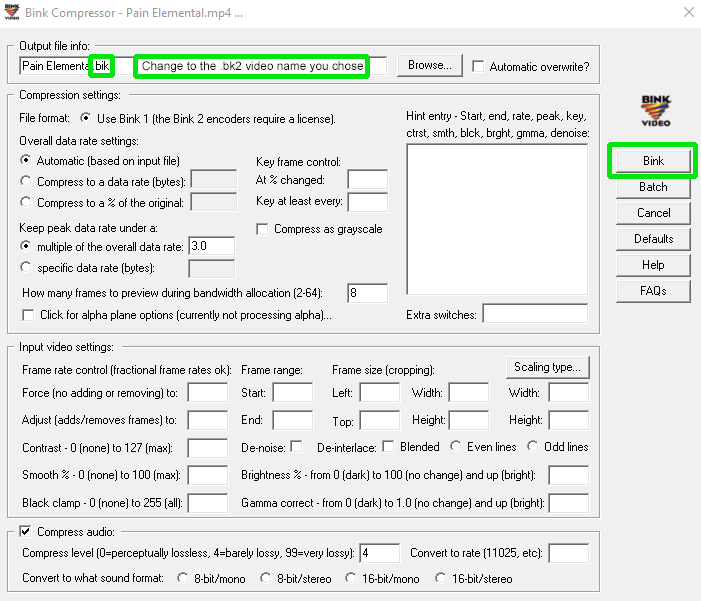Click the Bink button to start compression
This screenshot has height=601, width=701.
pyautogui.click(x=653, y=161)
